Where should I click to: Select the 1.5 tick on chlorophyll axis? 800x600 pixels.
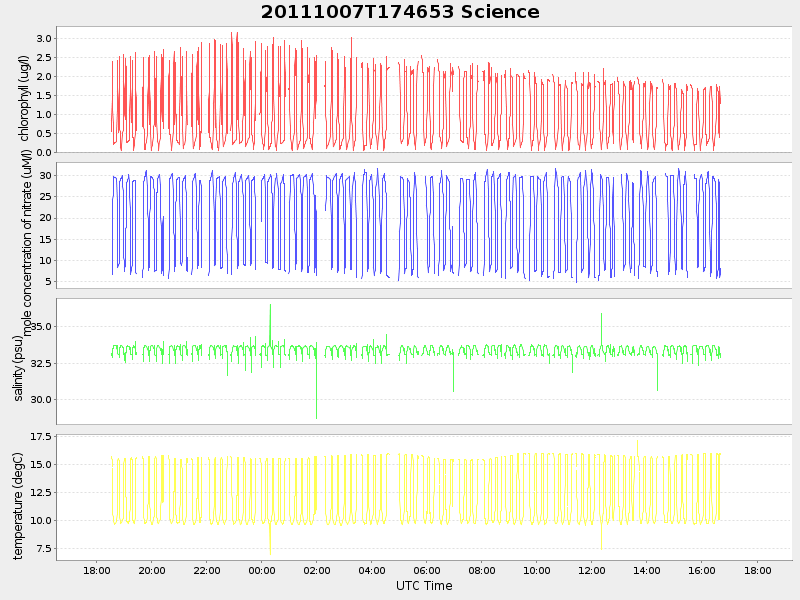[x=44, y=95]
